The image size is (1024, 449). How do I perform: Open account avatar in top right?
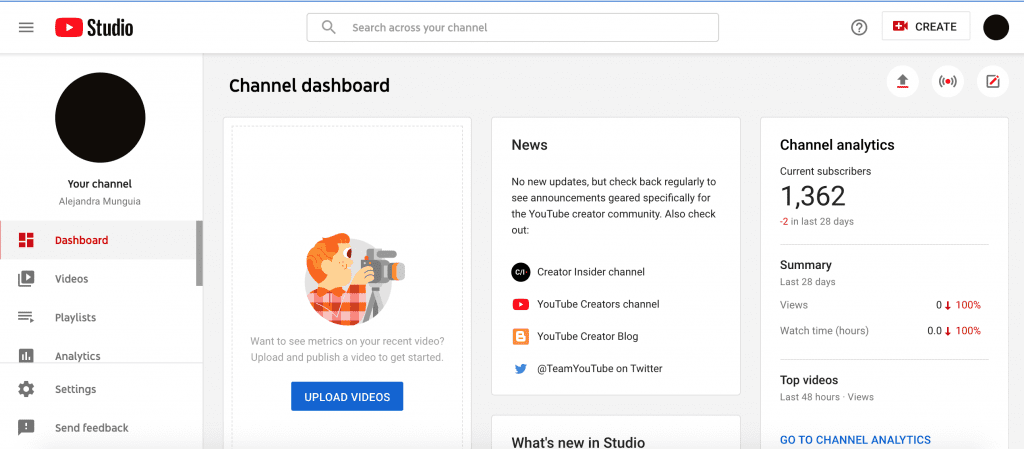996,27
